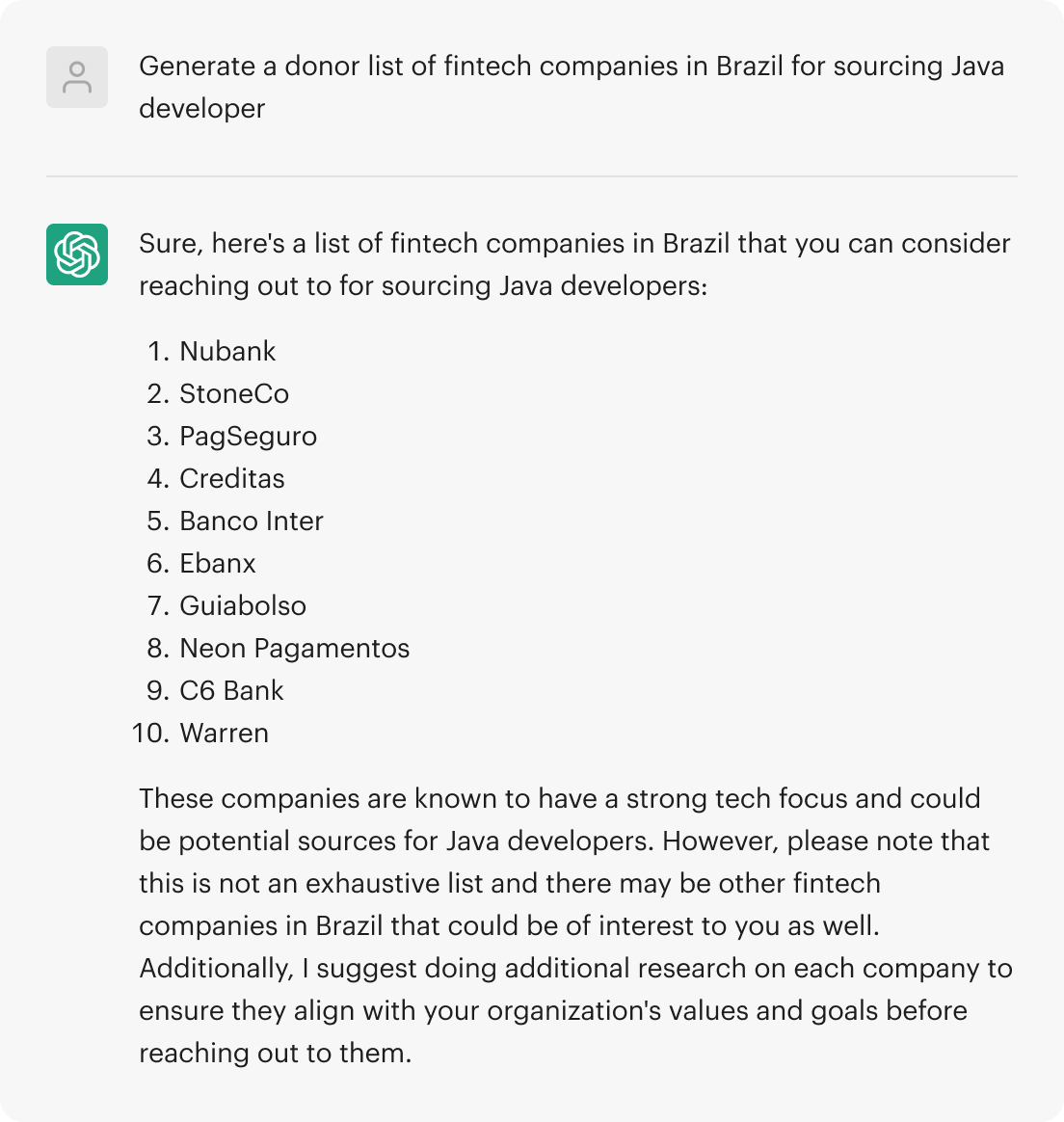Select the Guiabolso list entry
This screenshot has width=1064, height=1122.
coord(243,605)
